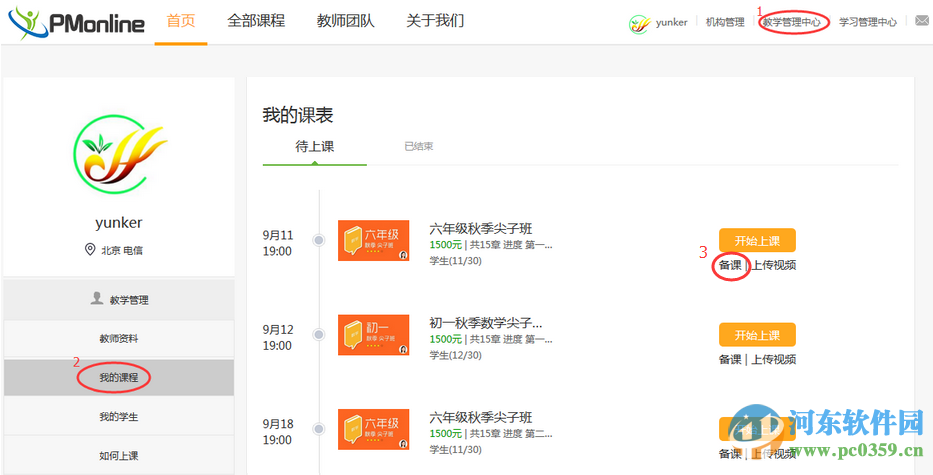Open 全部课程 in the navigation
933x475 pixels.
tap(256, 21)
